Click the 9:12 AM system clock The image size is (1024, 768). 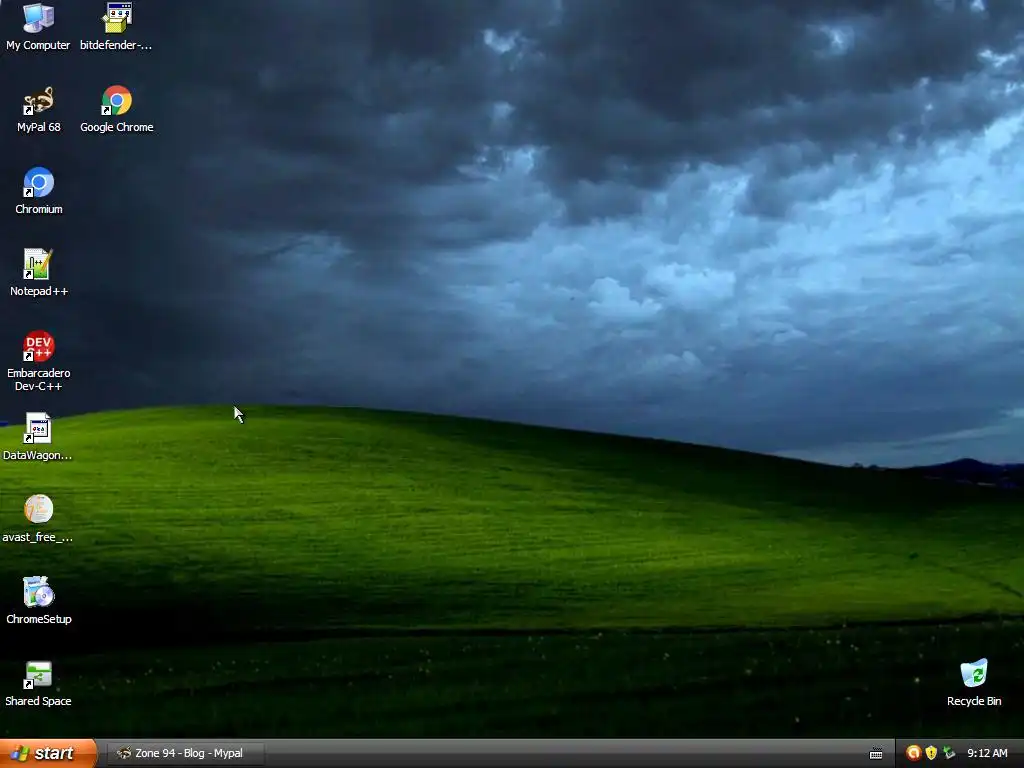pos(987,753)
